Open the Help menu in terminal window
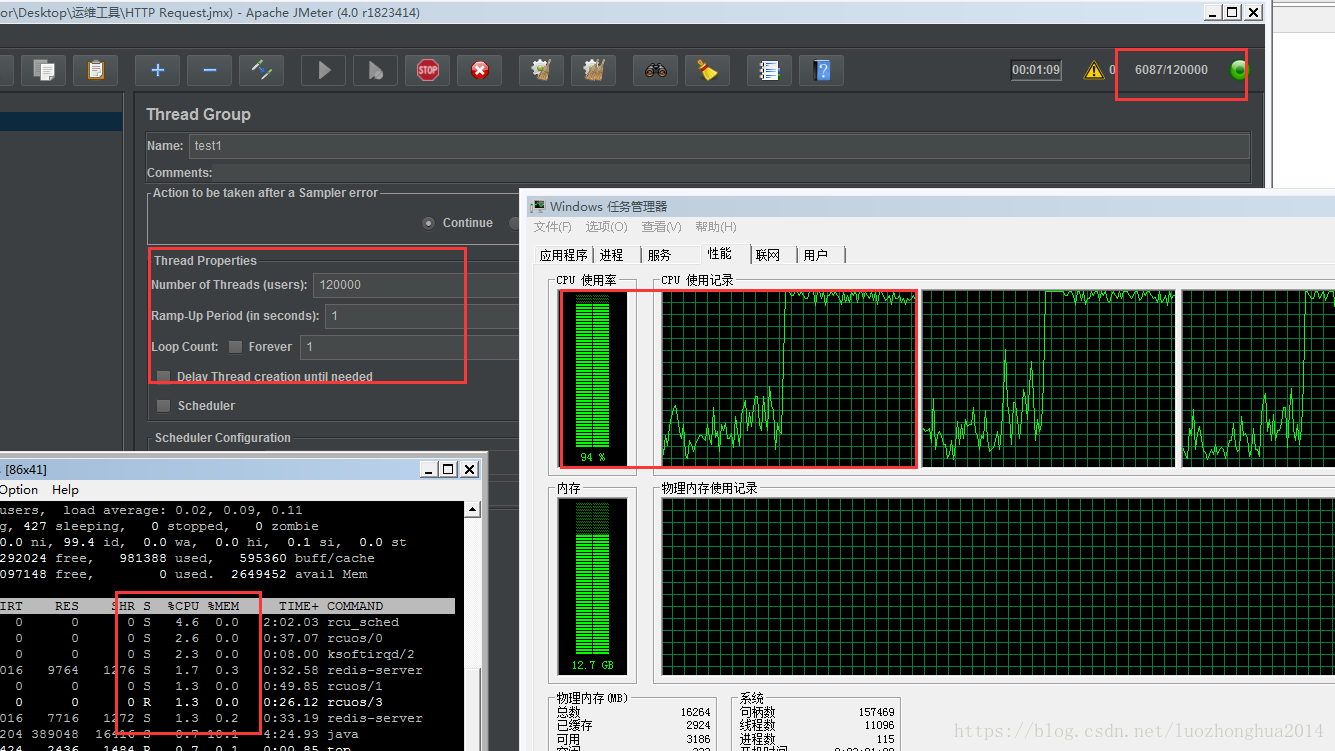This screenshot has height=751, width=1335. (x=65, y=490)
